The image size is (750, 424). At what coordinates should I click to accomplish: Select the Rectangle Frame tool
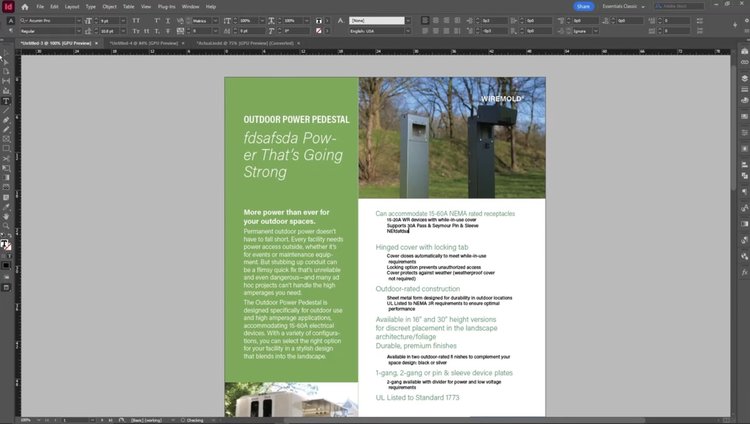6,139
